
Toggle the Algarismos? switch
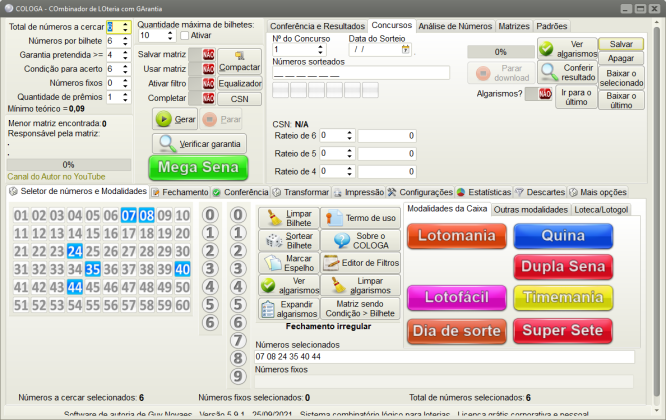point(539,93)
